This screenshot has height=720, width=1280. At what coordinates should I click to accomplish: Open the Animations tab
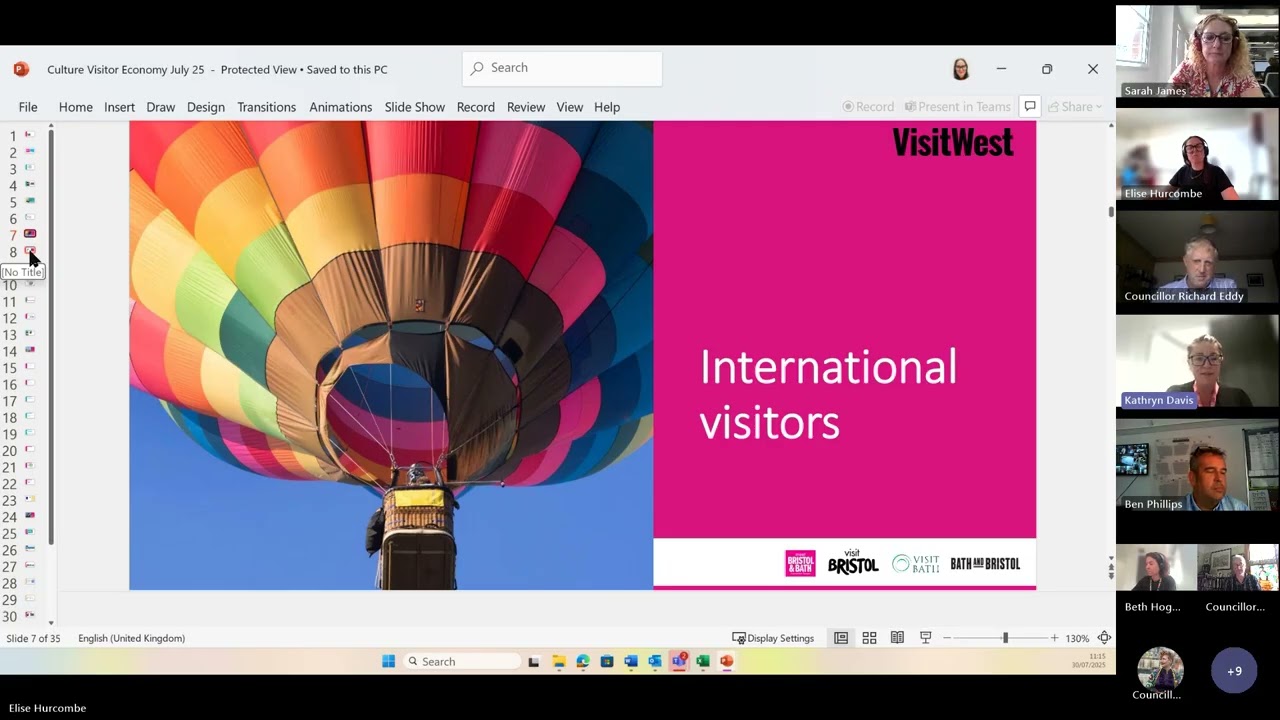340,107
